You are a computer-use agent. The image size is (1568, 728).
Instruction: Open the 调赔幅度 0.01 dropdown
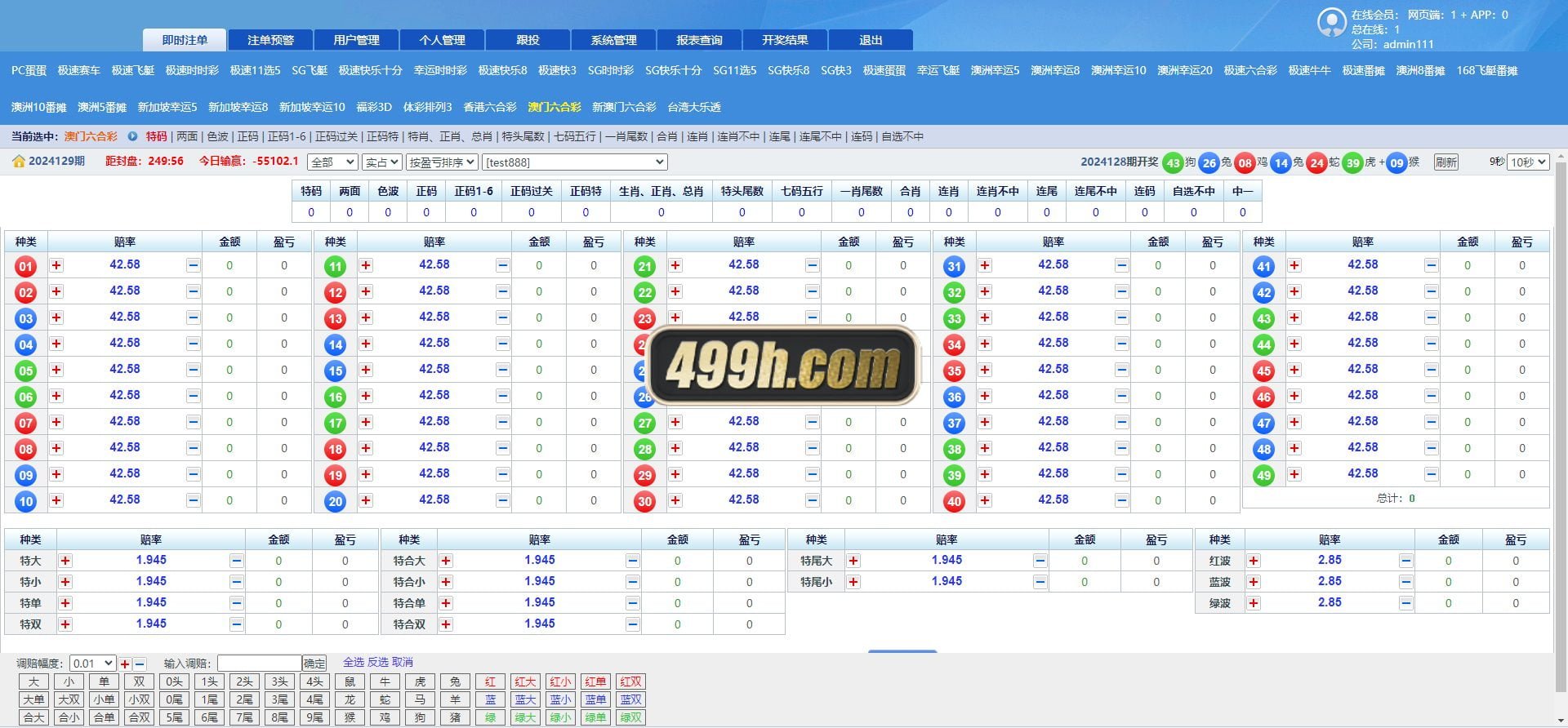pyautogui.click(x=93, y=664)
